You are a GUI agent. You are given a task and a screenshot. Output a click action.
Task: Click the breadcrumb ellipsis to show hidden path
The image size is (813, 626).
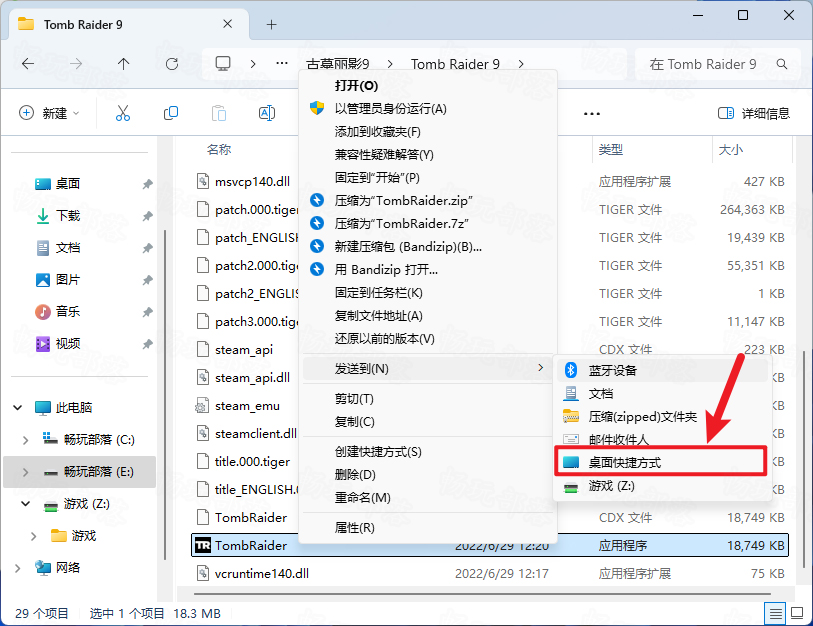(282, 64)
